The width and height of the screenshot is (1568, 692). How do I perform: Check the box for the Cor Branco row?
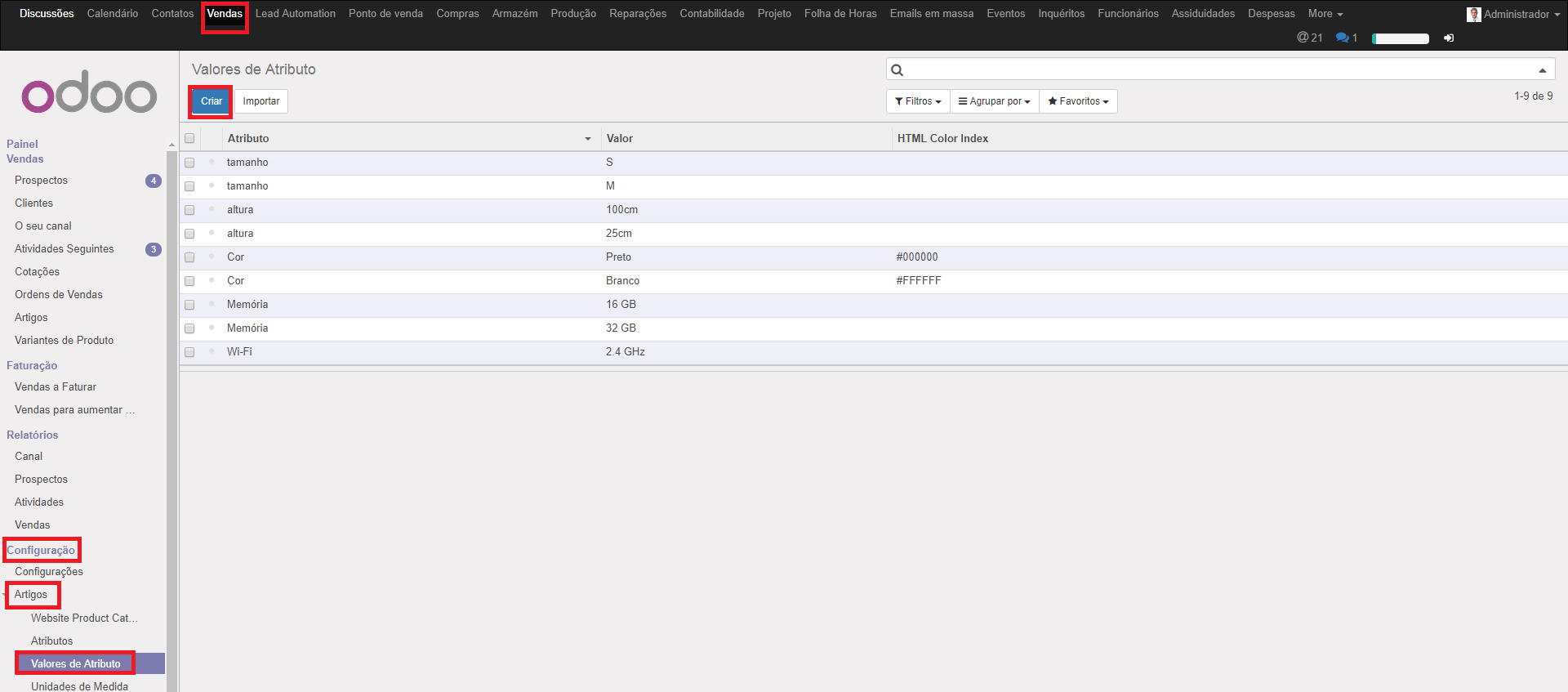pyautogui.click(x=189, y=281)
